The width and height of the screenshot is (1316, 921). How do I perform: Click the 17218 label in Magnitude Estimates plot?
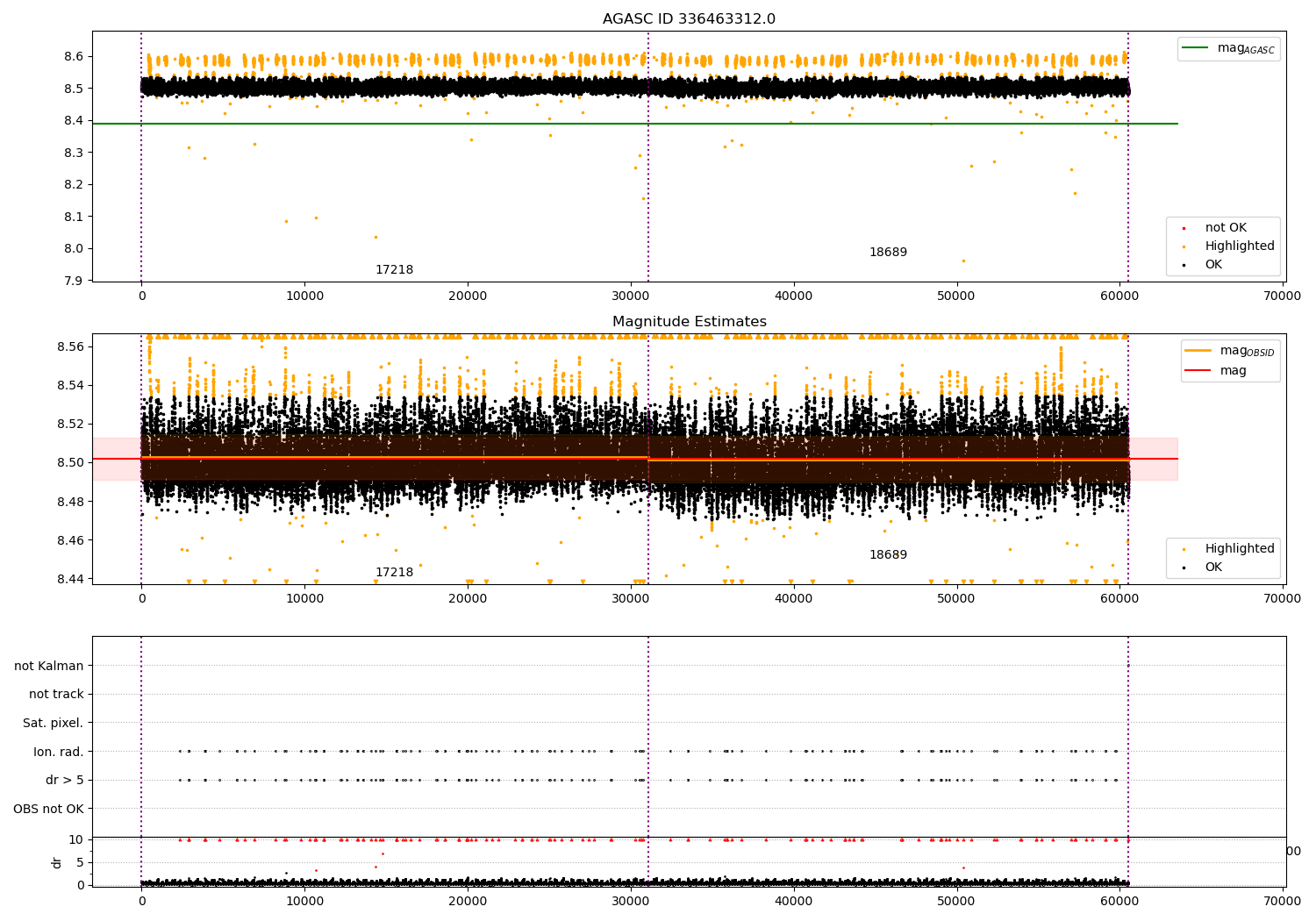pyautogui.click(x=394, y=573)
